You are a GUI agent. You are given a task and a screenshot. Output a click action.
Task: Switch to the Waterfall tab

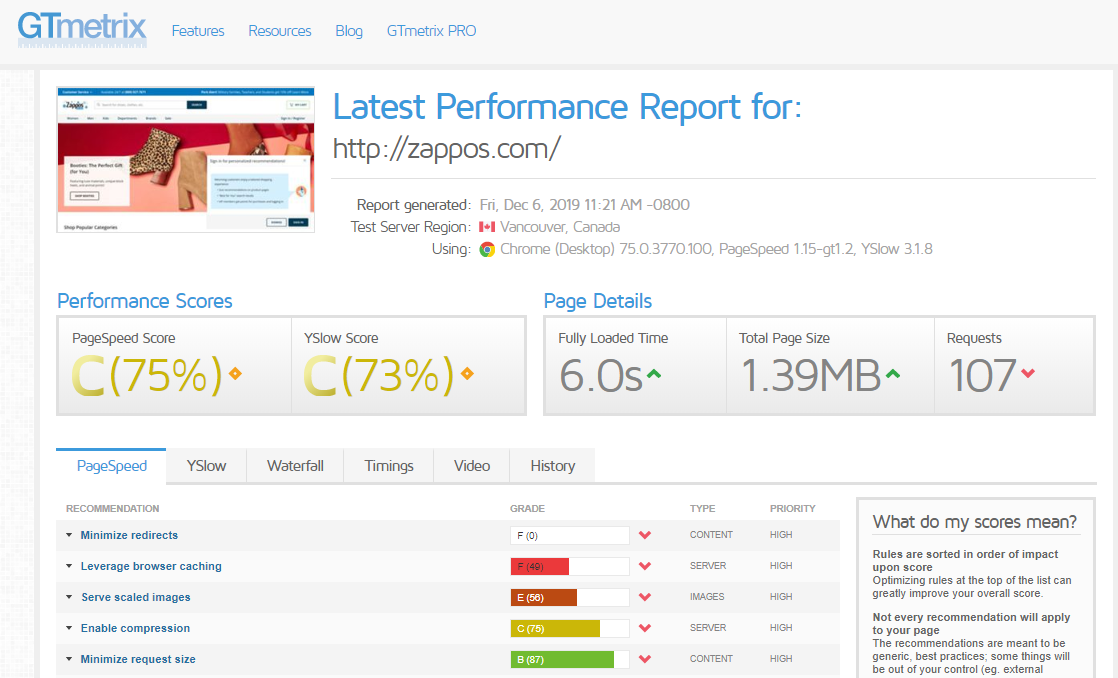coord(295,466)
